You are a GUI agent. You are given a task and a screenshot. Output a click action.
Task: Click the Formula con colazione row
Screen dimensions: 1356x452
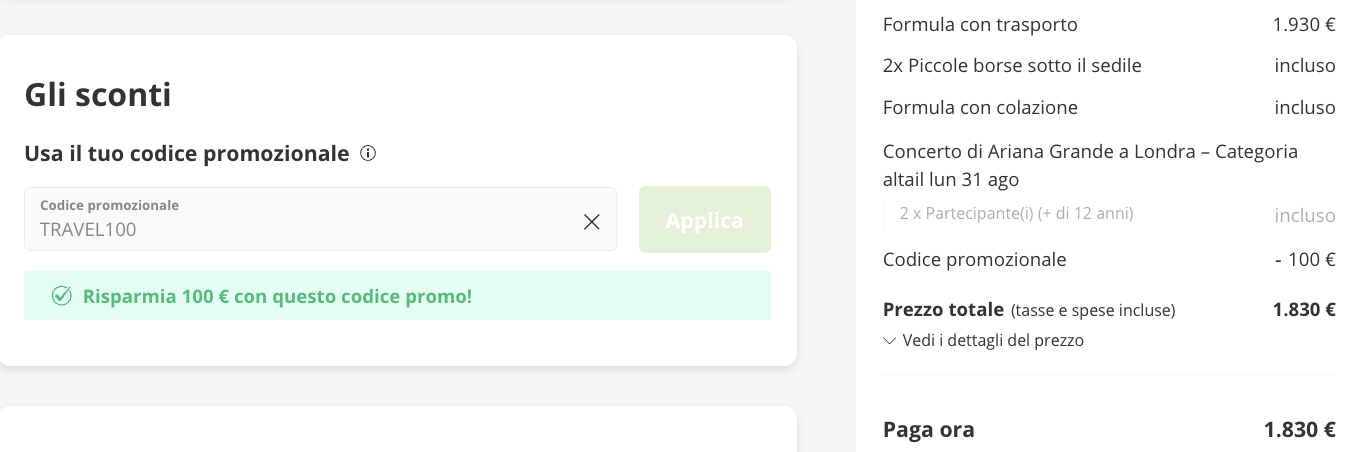click(x=980, y=108)
